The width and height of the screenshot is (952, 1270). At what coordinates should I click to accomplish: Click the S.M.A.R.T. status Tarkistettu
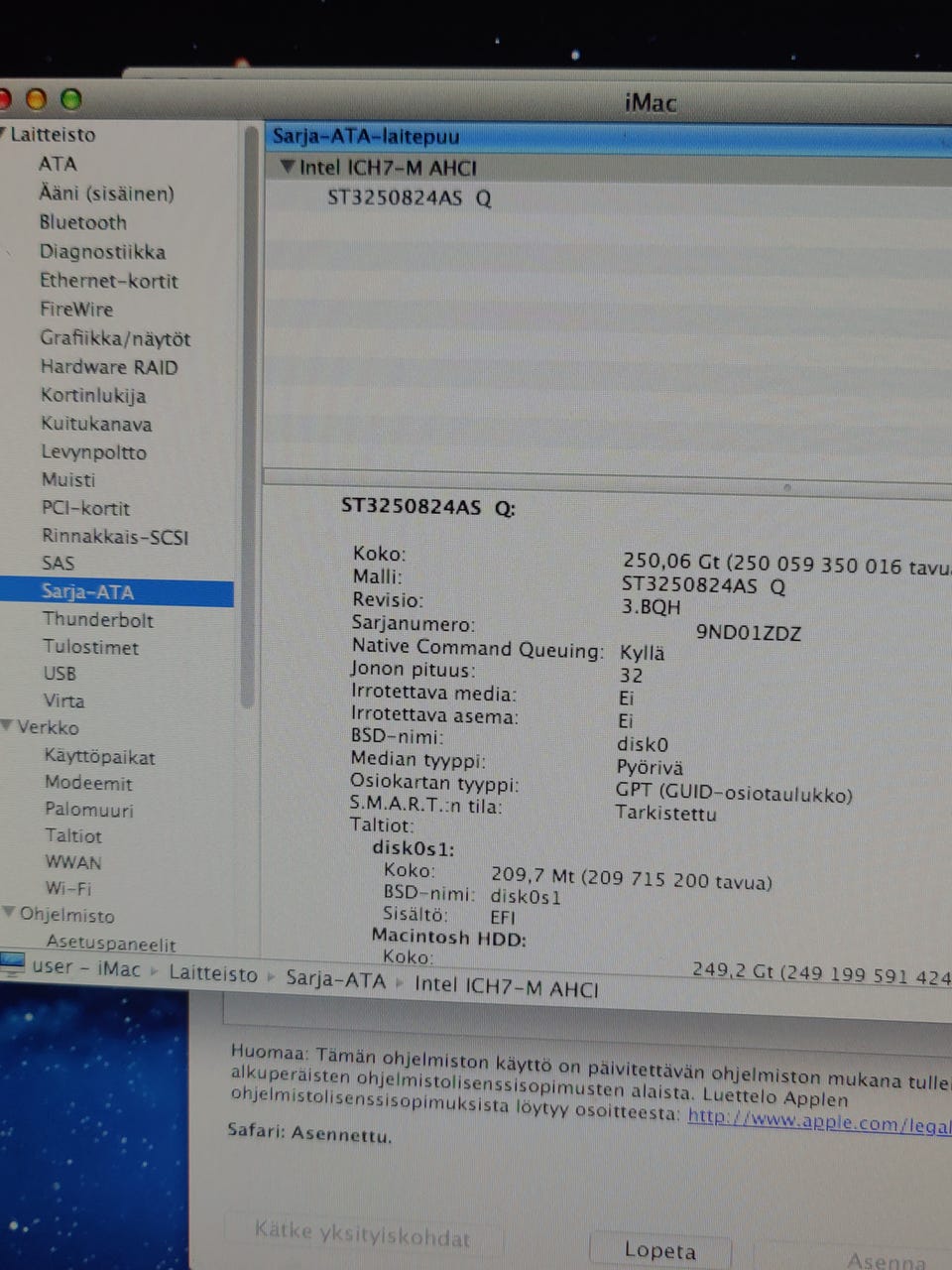(x=665, y=813)
